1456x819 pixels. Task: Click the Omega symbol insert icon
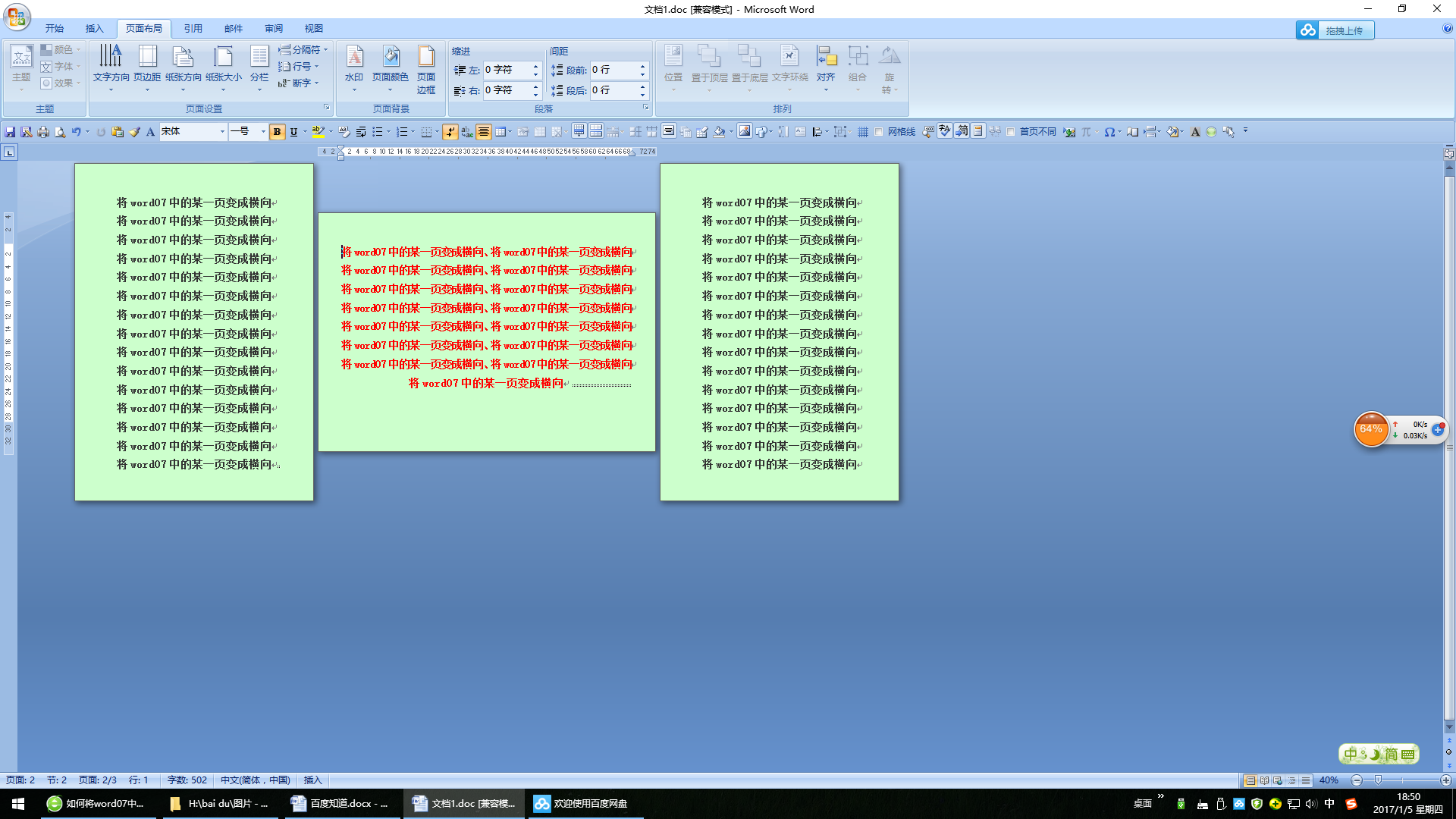[x=1109, y=132]
